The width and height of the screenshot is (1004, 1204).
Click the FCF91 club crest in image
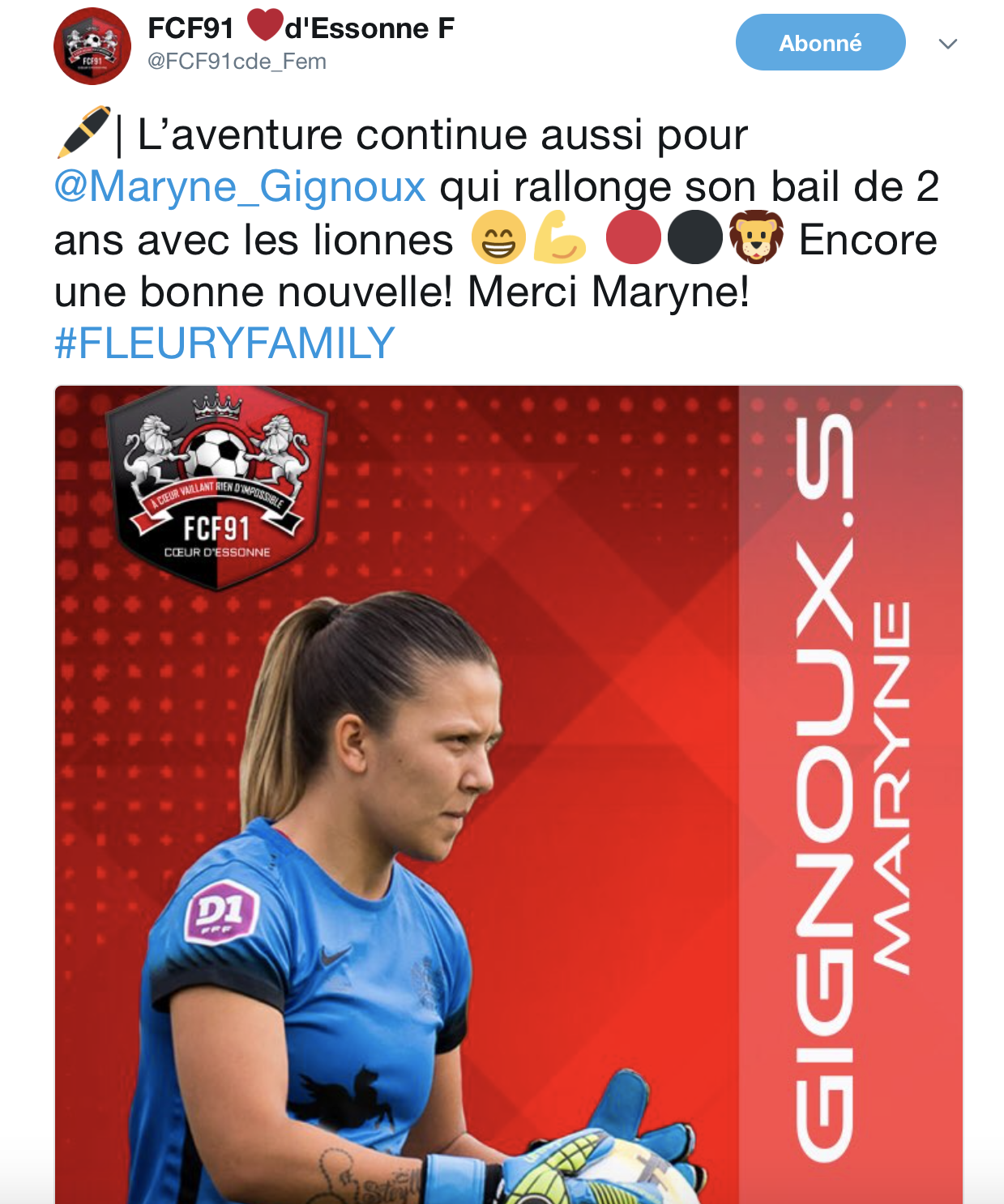click(217, 490)
